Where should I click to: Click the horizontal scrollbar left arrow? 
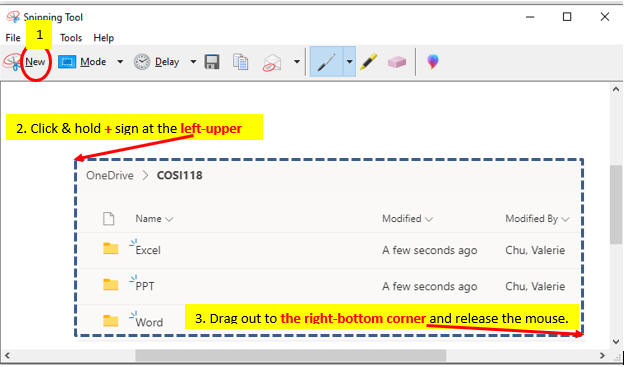point(7,355)
